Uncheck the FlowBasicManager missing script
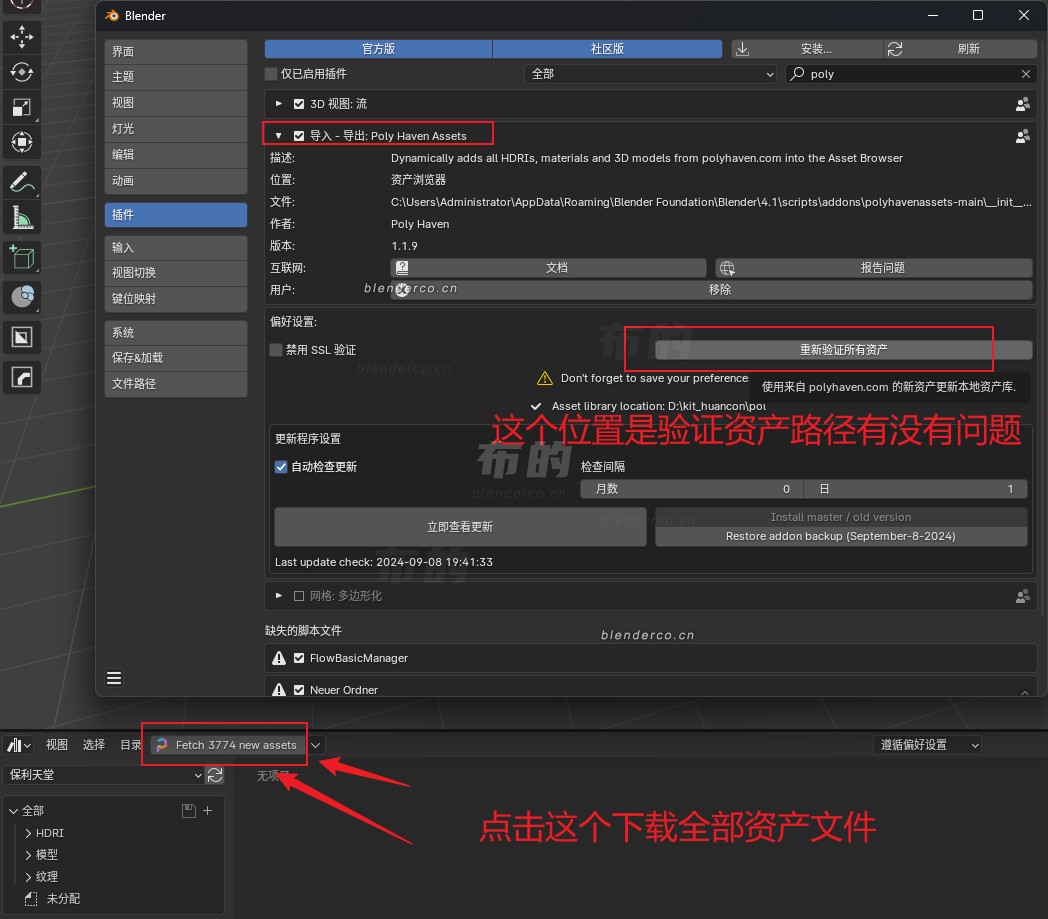The width and height of the screenshot is (1048, 919). 299,658
